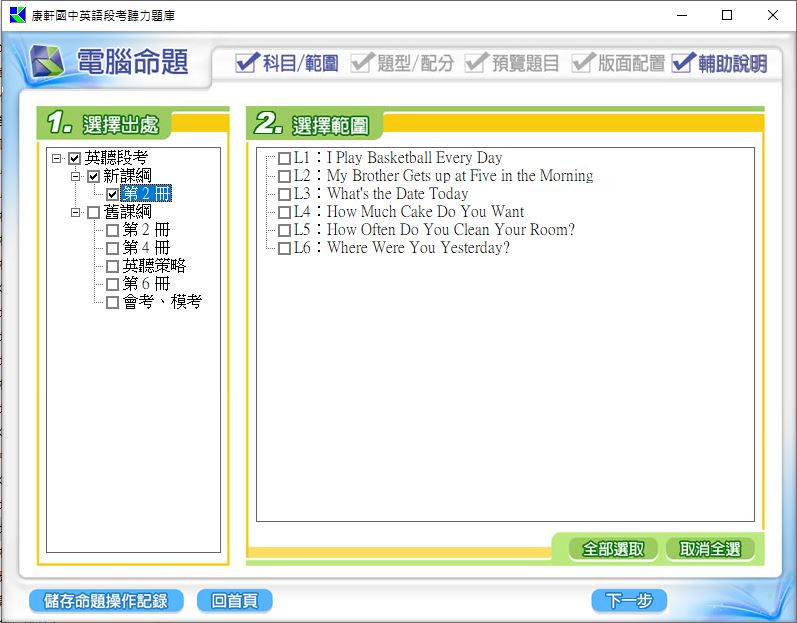Click the 預覽題目 checkmark icon

click(475, 64)
